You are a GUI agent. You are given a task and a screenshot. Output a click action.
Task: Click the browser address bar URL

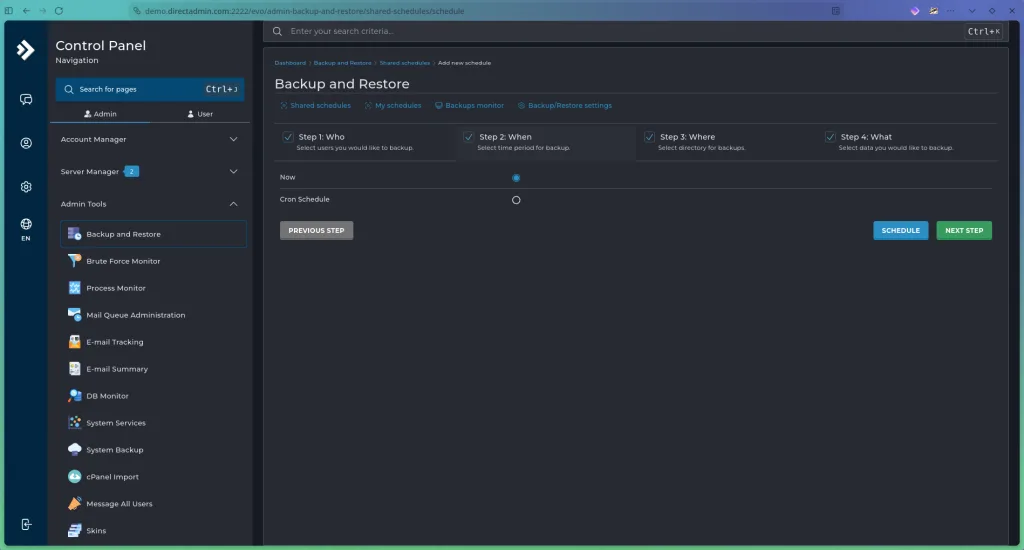(304, 10)
